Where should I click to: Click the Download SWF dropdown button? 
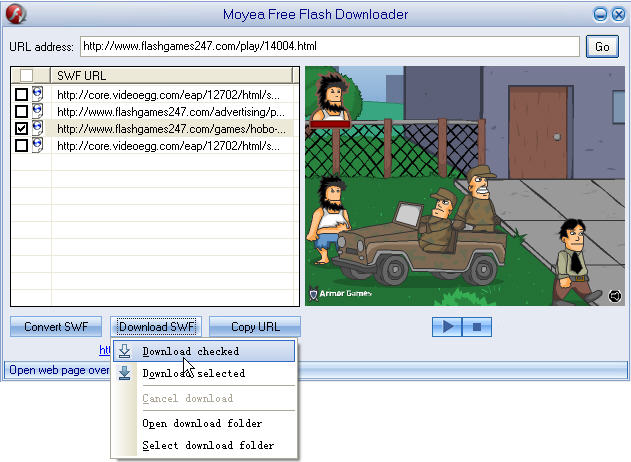157,327
